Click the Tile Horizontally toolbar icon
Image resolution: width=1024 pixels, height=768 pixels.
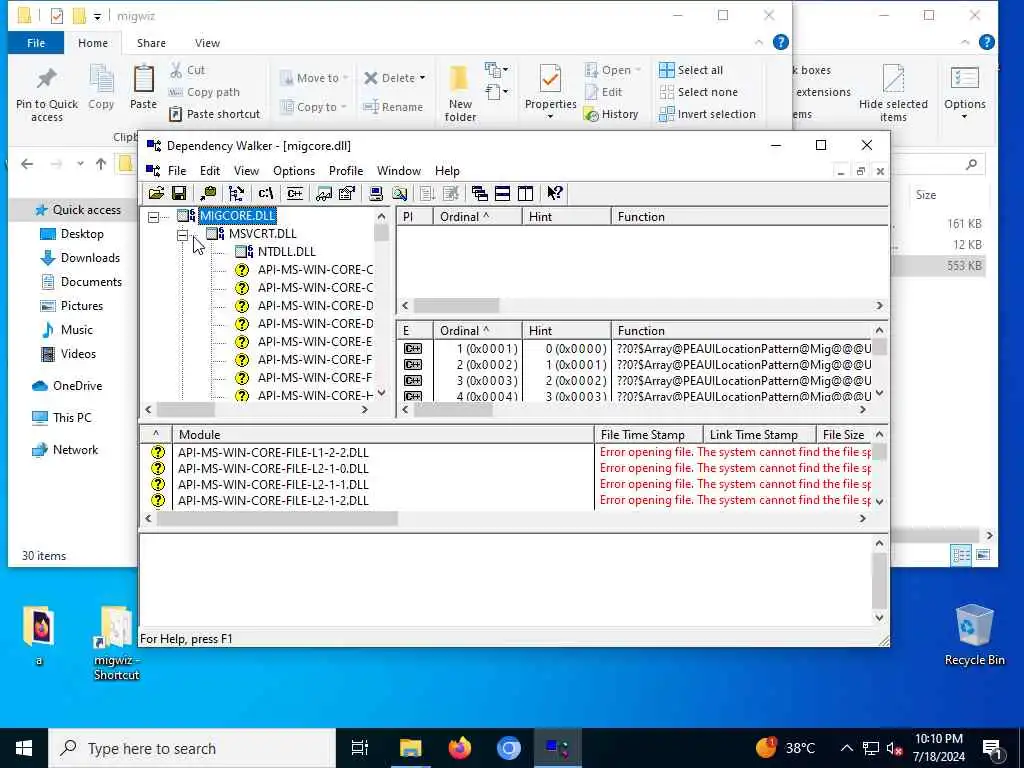point(503,193)
